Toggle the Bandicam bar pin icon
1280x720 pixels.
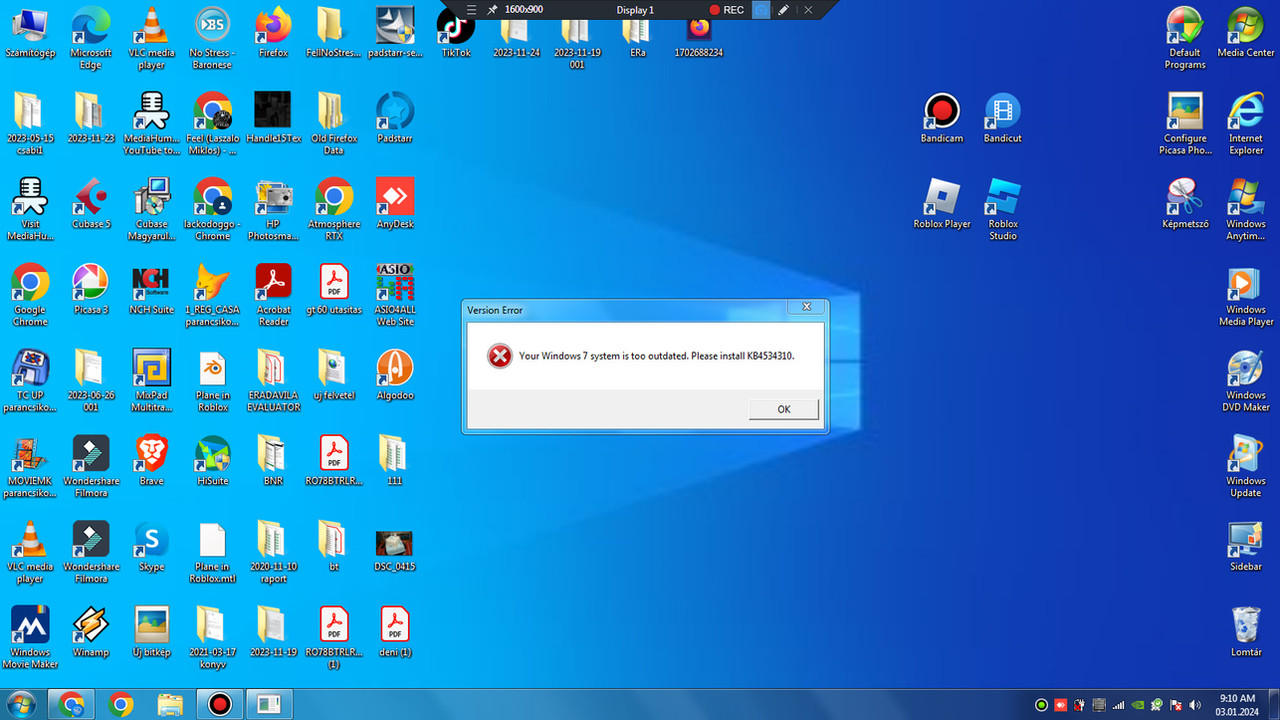click(x=492, y=10)
